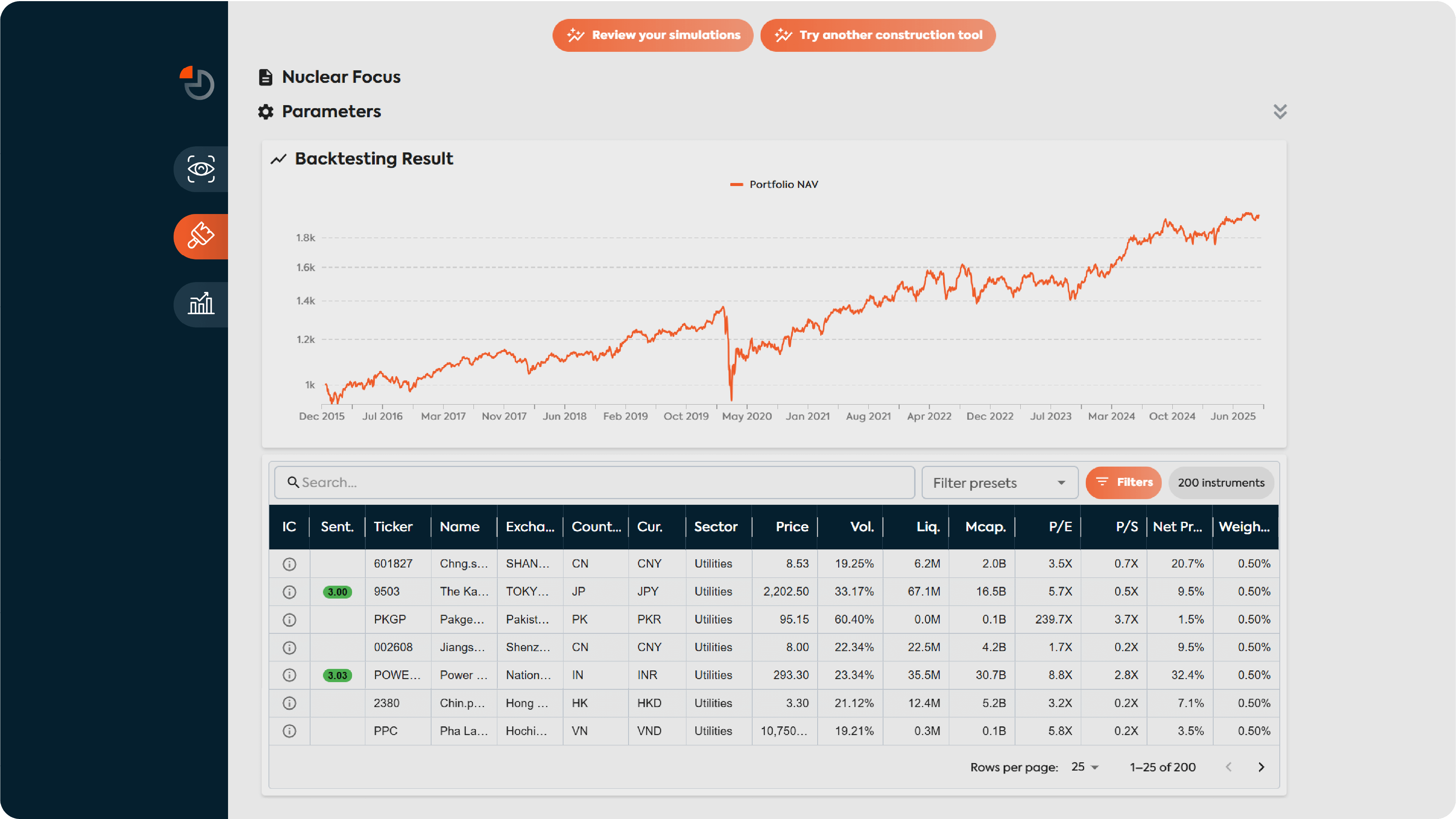Click Review your simulations button
The image size is (1456, 819).
653,35
